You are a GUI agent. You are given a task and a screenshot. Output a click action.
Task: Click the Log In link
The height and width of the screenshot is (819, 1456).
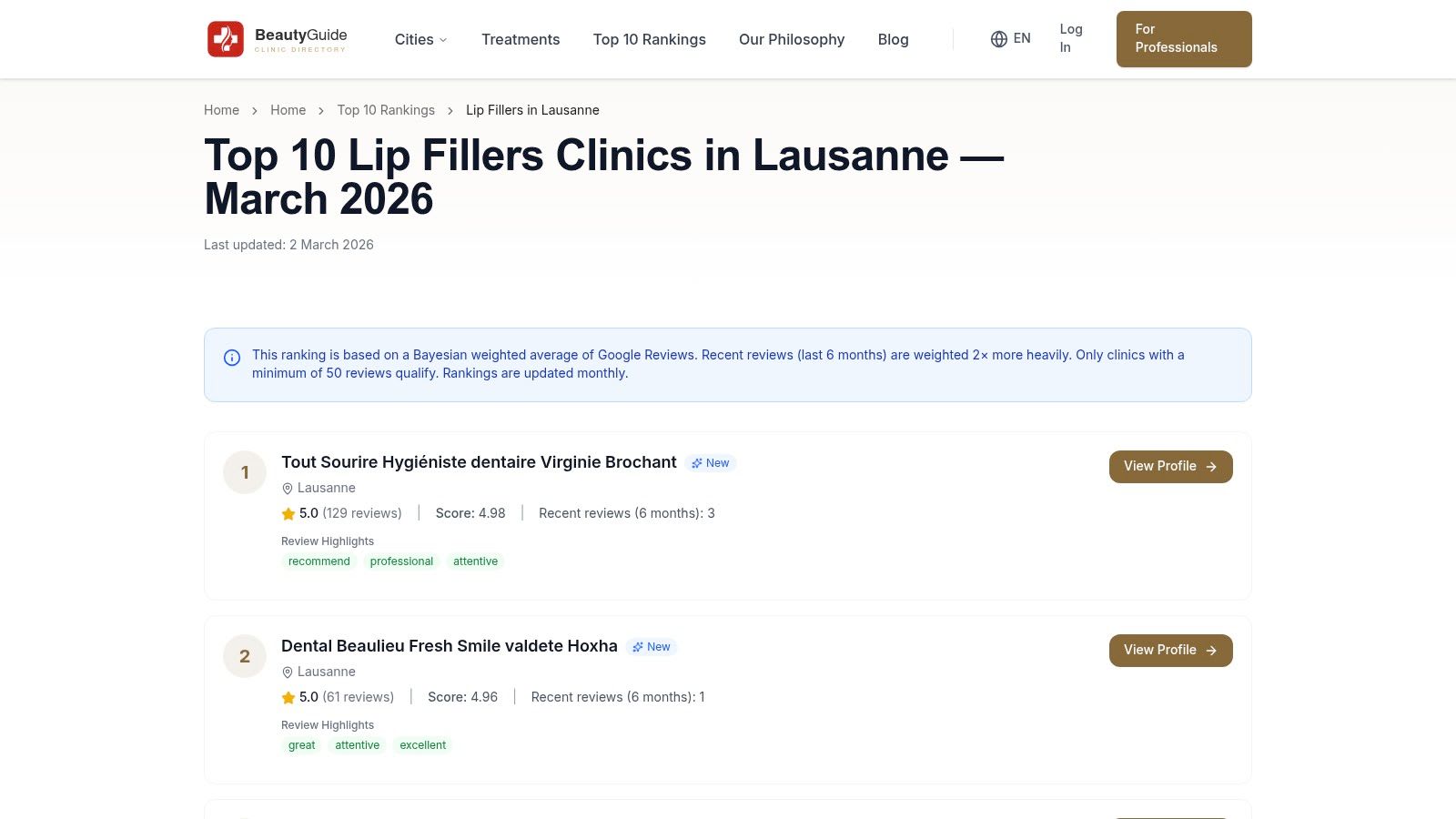(1071, 38)
